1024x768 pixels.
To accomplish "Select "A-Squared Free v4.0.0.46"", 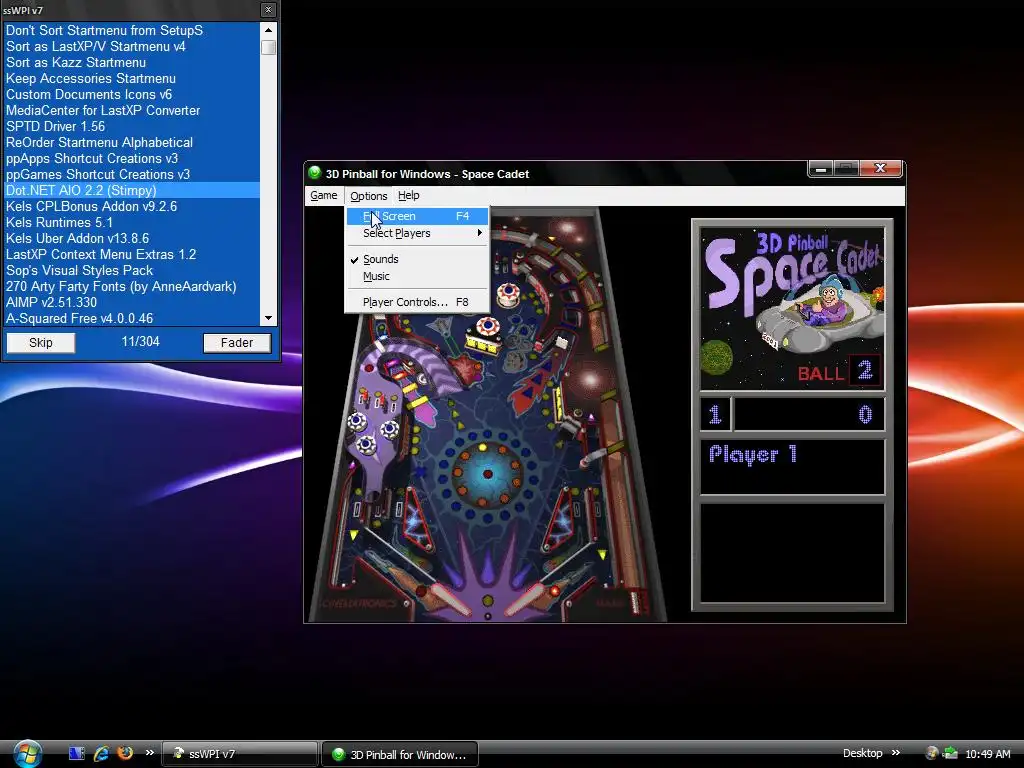I will click(132, 318).
